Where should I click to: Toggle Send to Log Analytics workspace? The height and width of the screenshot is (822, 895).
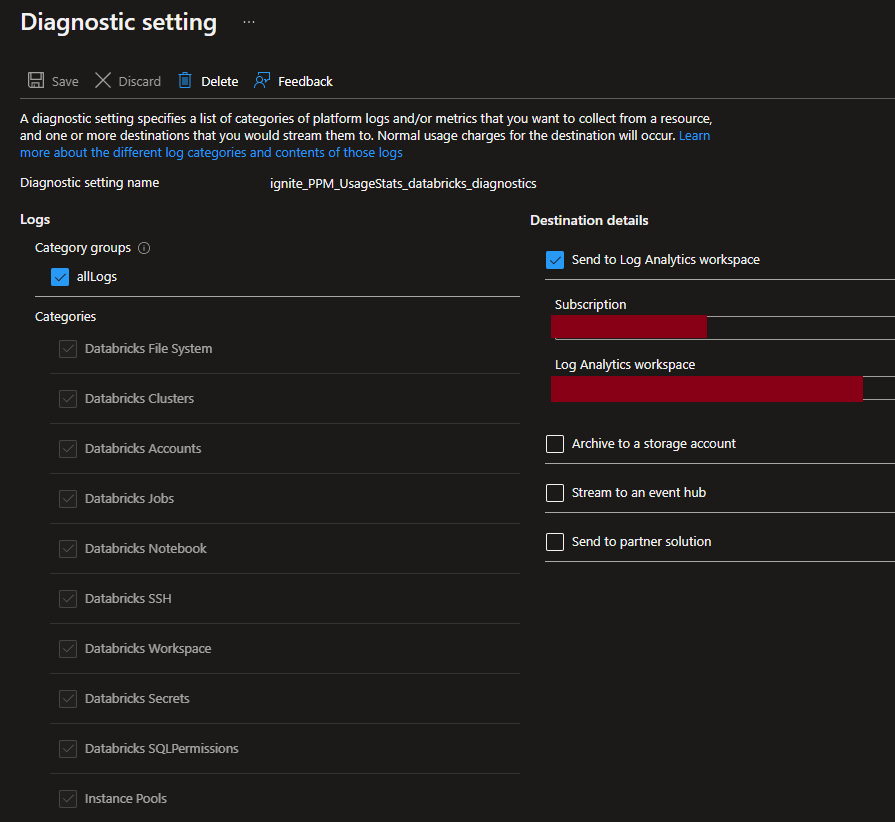[x=555, y=260]
